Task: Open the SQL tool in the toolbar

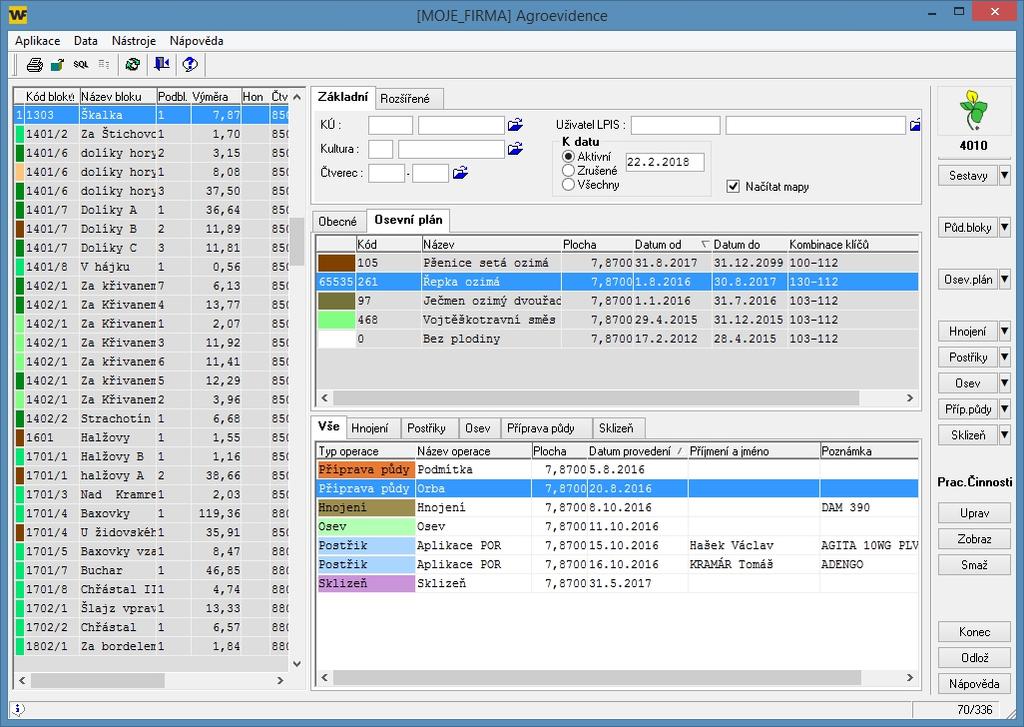Action: coord(80,65)
